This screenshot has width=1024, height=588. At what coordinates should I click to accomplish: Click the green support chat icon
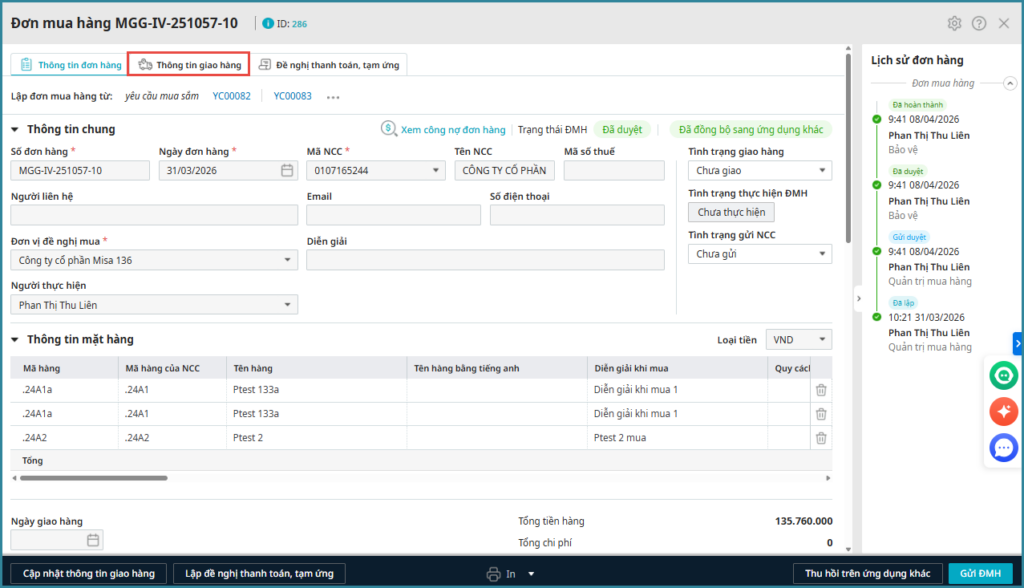coord(1003,375)
